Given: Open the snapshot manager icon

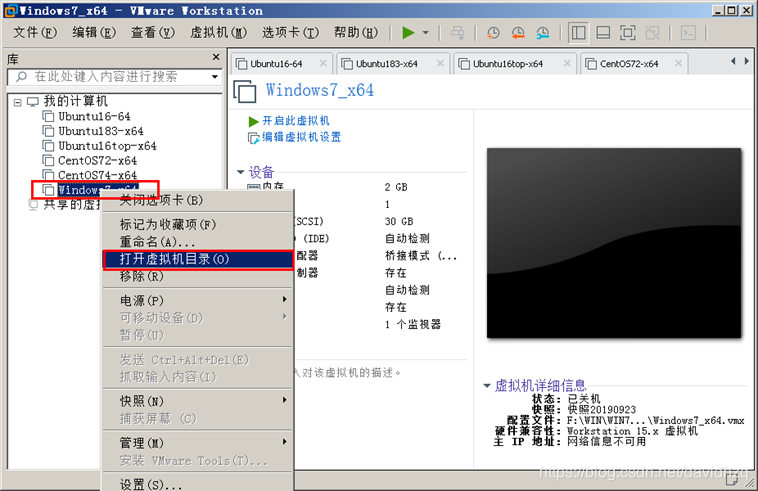Looking at the screenshot, I should (x=541, y=33).
